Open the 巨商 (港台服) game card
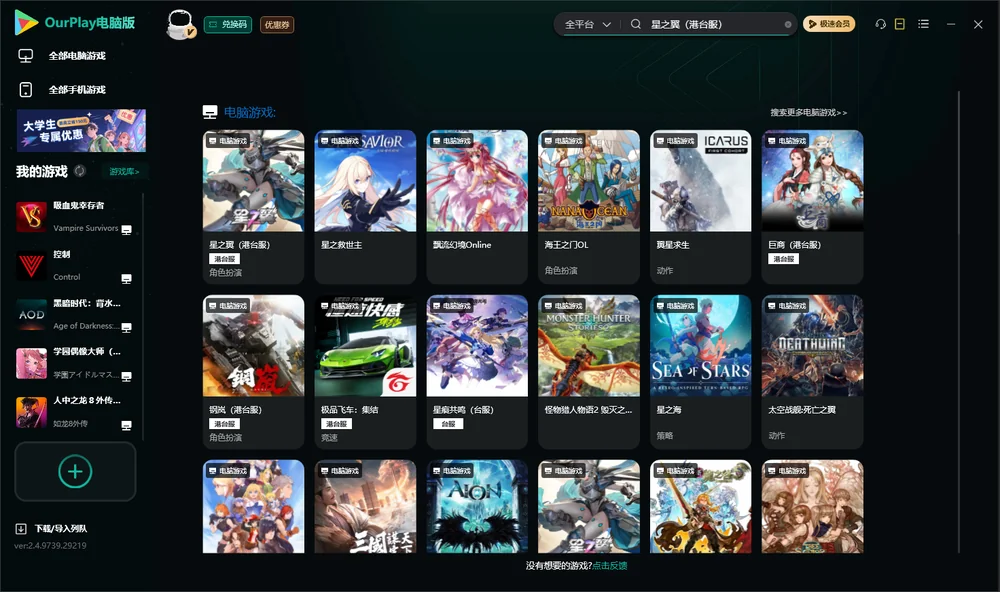Screen dimensions: 1000x592 point(812,207)
